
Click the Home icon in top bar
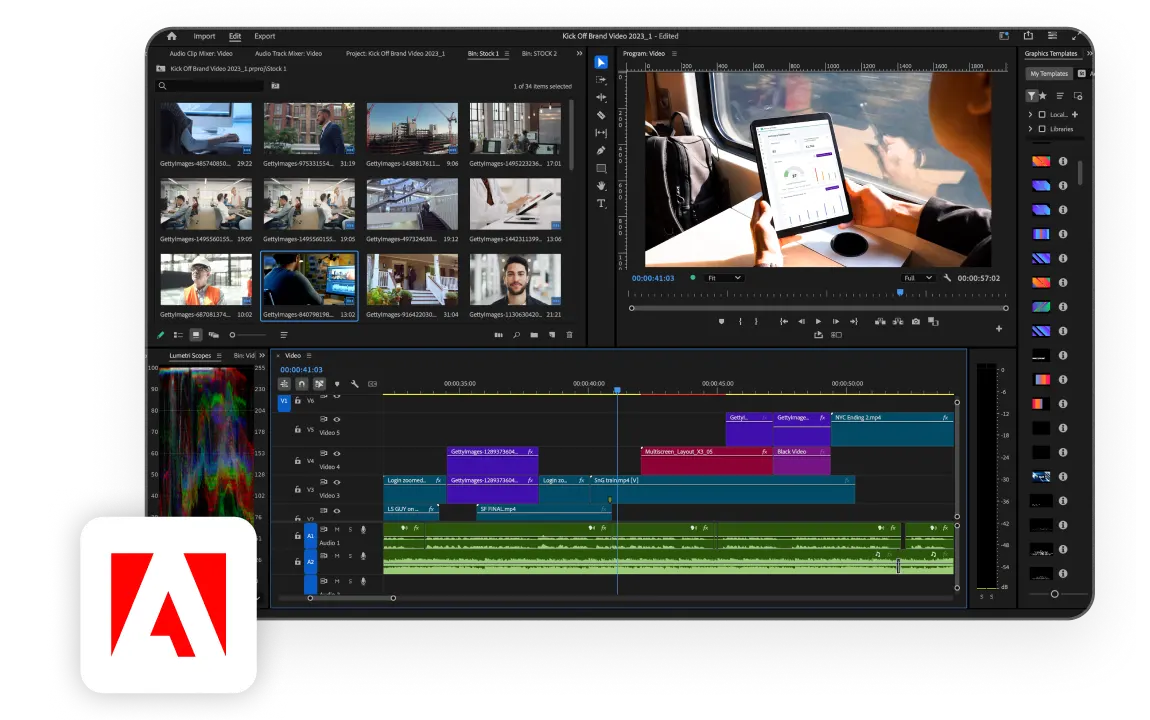point(172,36)
